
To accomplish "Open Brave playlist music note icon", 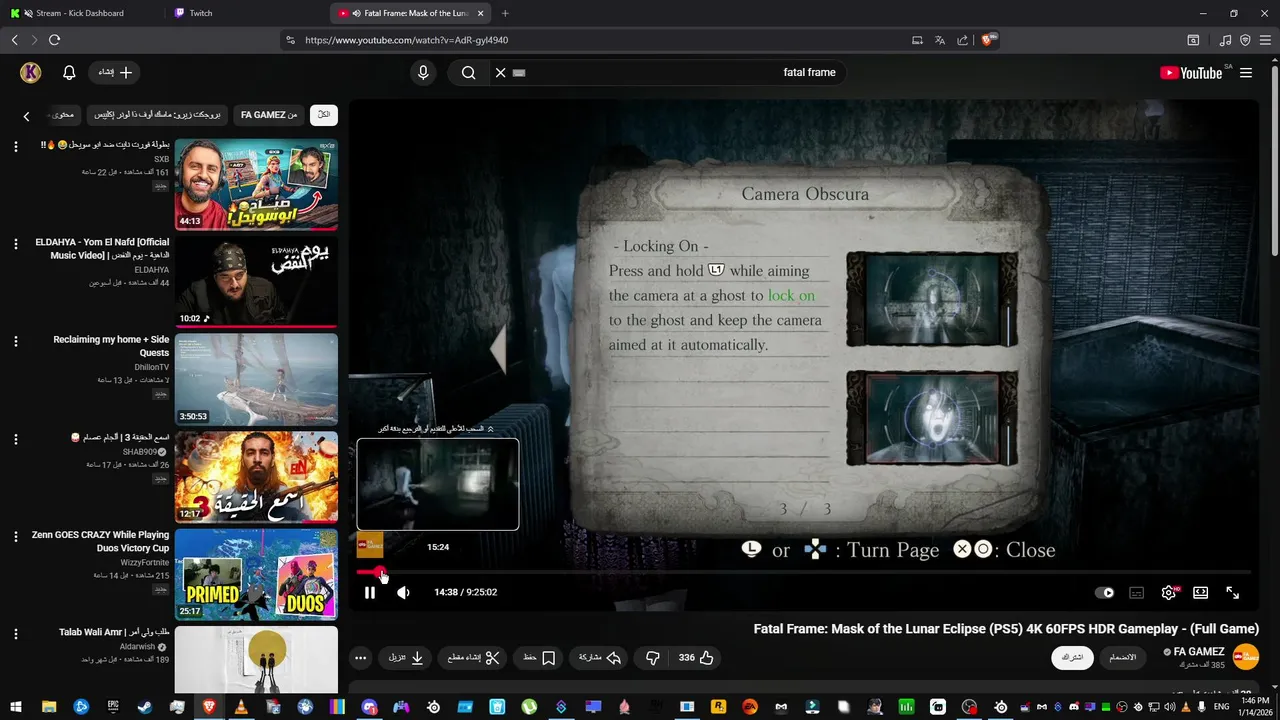I will pos(1225,40).
